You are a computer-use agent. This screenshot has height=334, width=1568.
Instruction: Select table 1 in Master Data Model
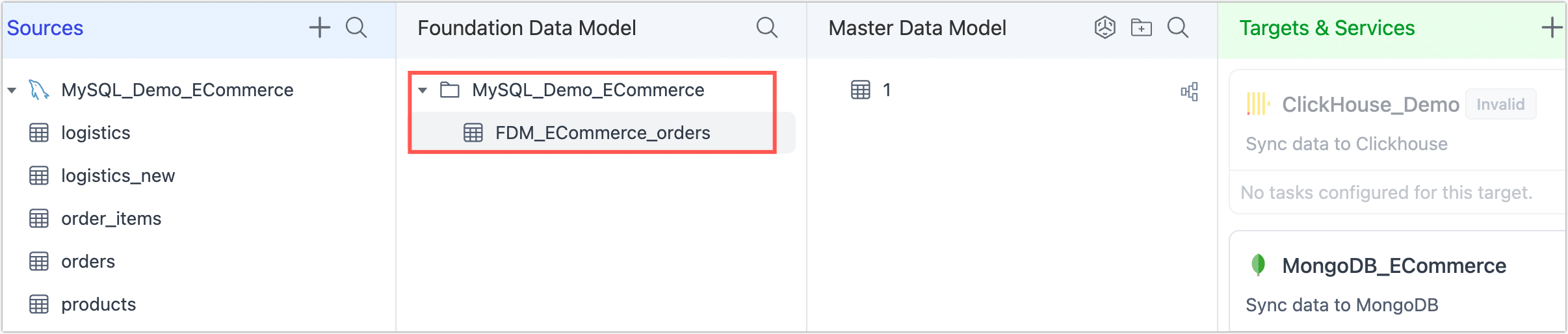pos(886,90)
